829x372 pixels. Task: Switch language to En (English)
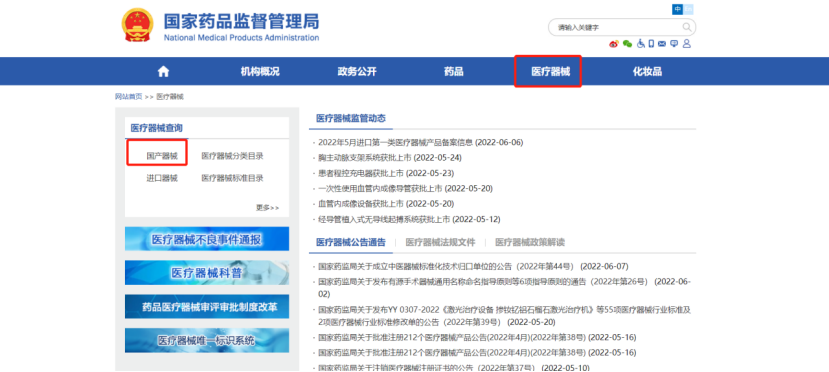point(688,9)
